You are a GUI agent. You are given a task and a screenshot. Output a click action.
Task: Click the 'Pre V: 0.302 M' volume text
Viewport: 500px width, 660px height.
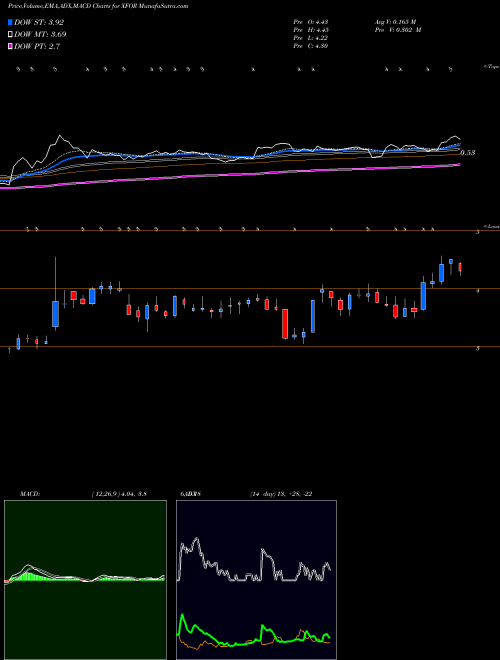[x=398, y=30]
